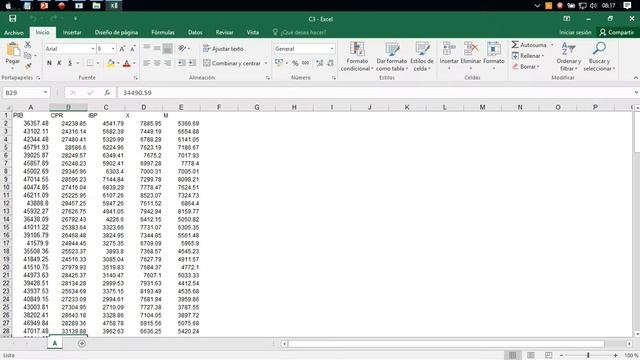Open the Arial font name dropdown
This screenshot has height=360, width=640.
[93, 49]
